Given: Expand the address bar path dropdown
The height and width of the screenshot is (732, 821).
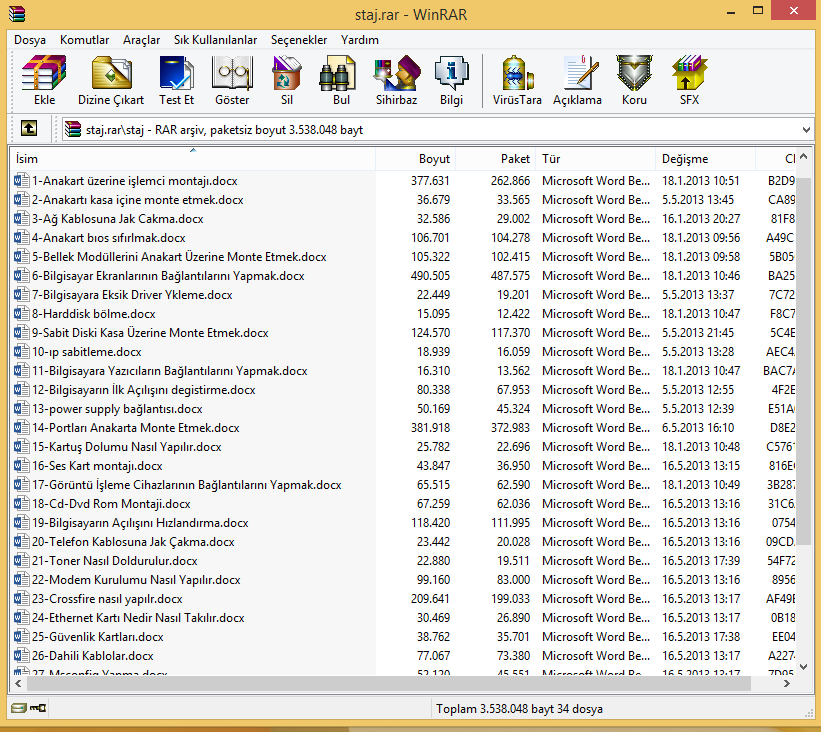Looking at the screenshot, I should point(805,129).
